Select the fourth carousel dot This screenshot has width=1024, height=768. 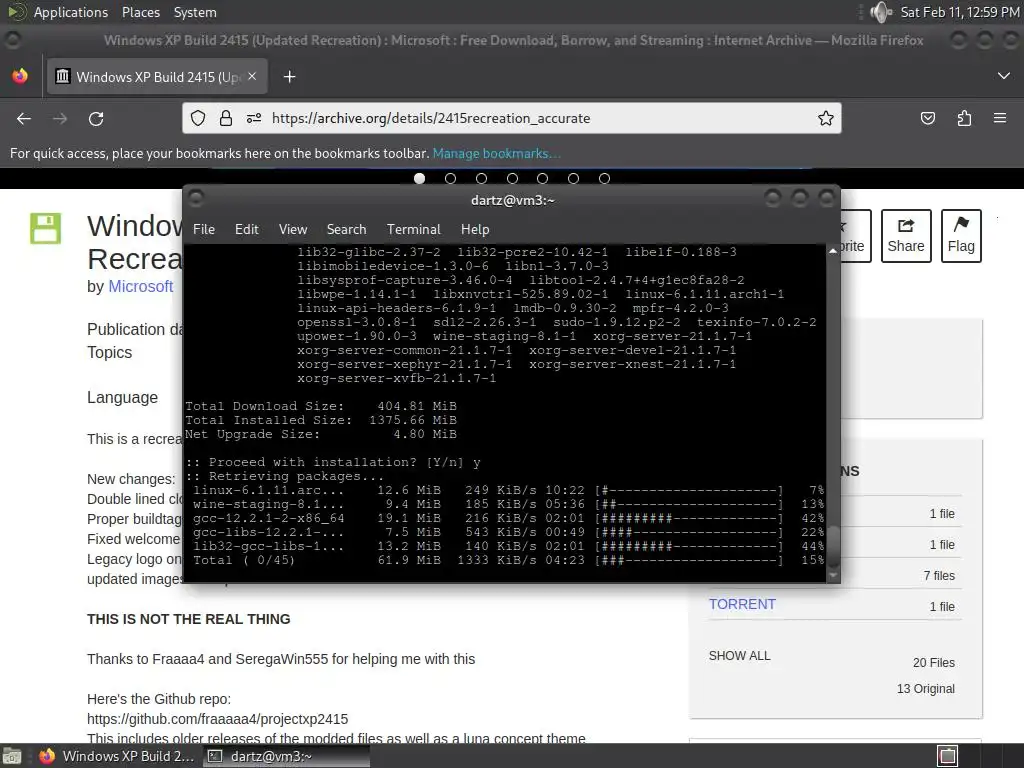[x=512, y=178]
